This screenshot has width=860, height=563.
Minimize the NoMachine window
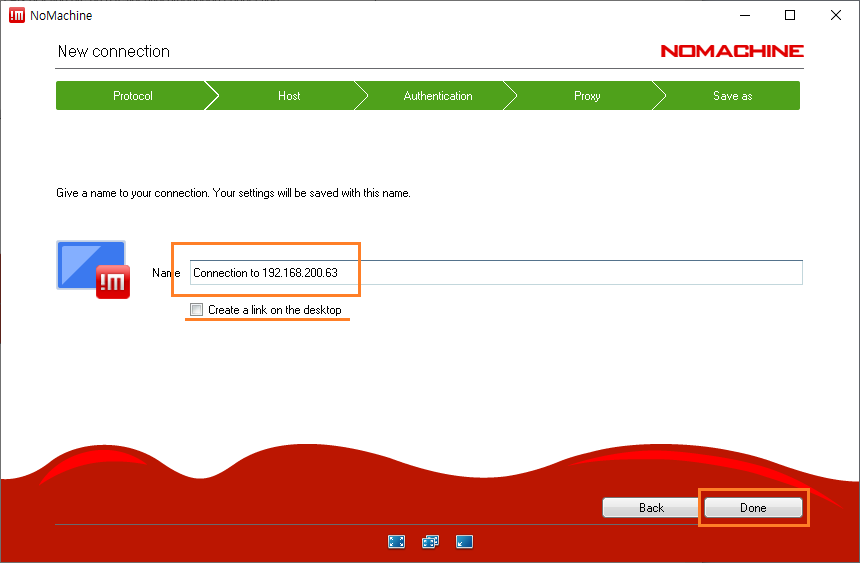pos(745,15)
